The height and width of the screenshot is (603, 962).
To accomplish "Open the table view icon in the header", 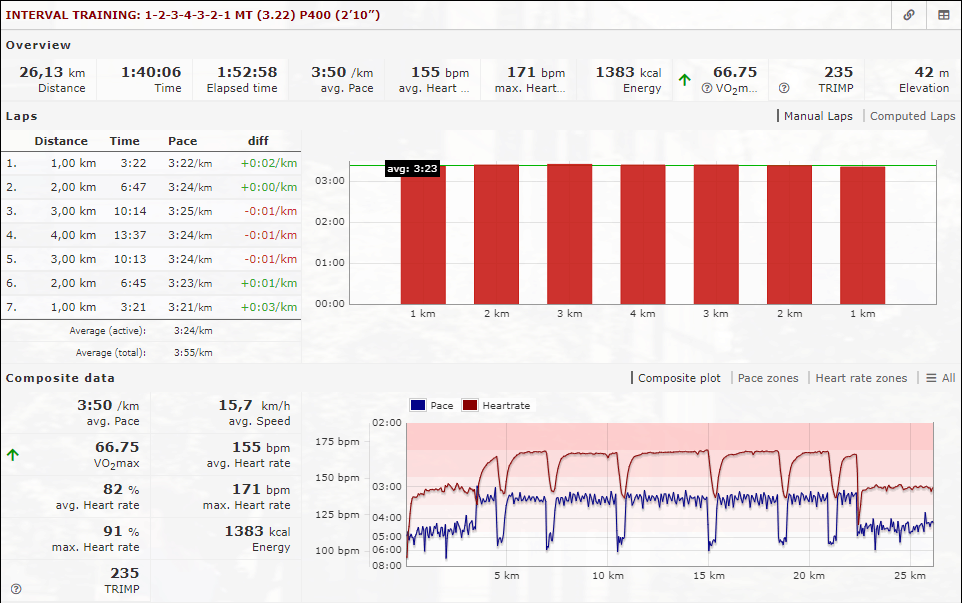I will [x=944, y=15].
